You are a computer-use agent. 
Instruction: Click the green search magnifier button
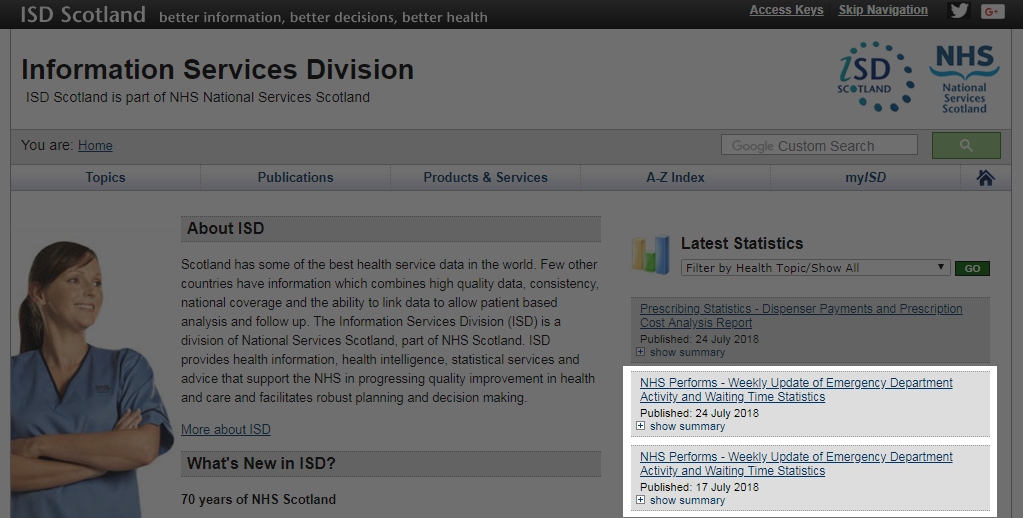(x=966, y=145)
